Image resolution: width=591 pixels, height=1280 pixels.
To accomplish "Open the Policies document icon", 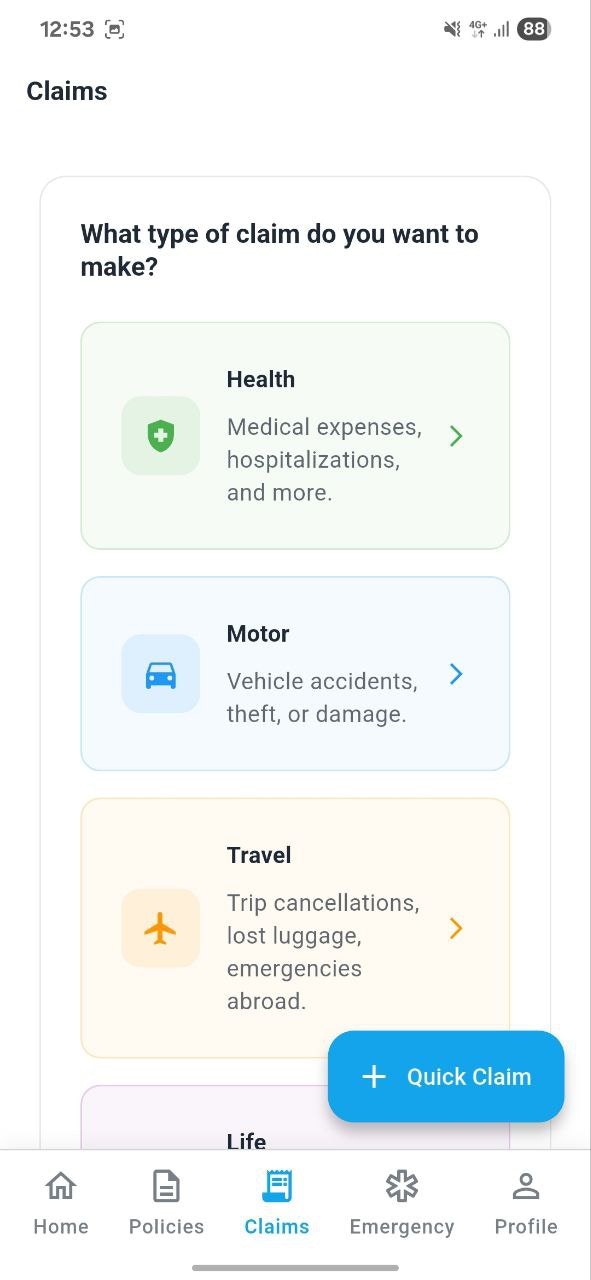I will [166, 1186].
